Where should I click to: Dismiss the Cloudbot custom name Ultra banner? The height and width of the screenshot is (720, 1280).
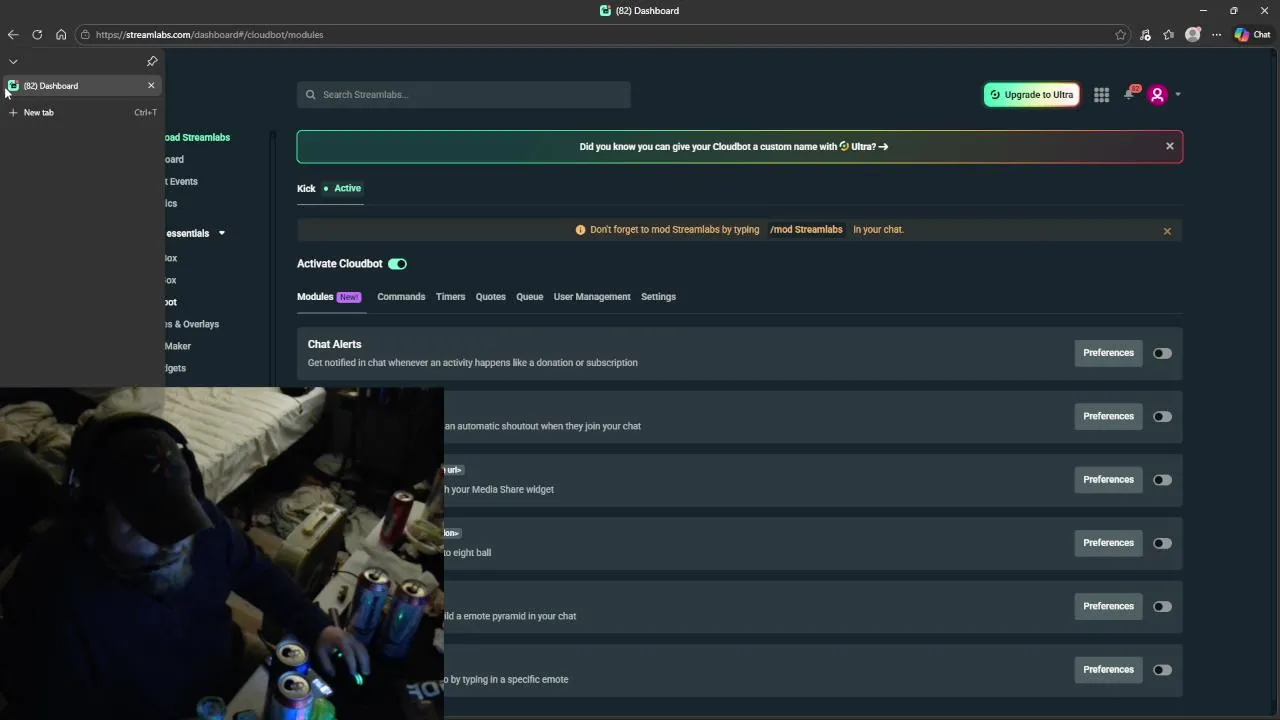[1169, 146]
